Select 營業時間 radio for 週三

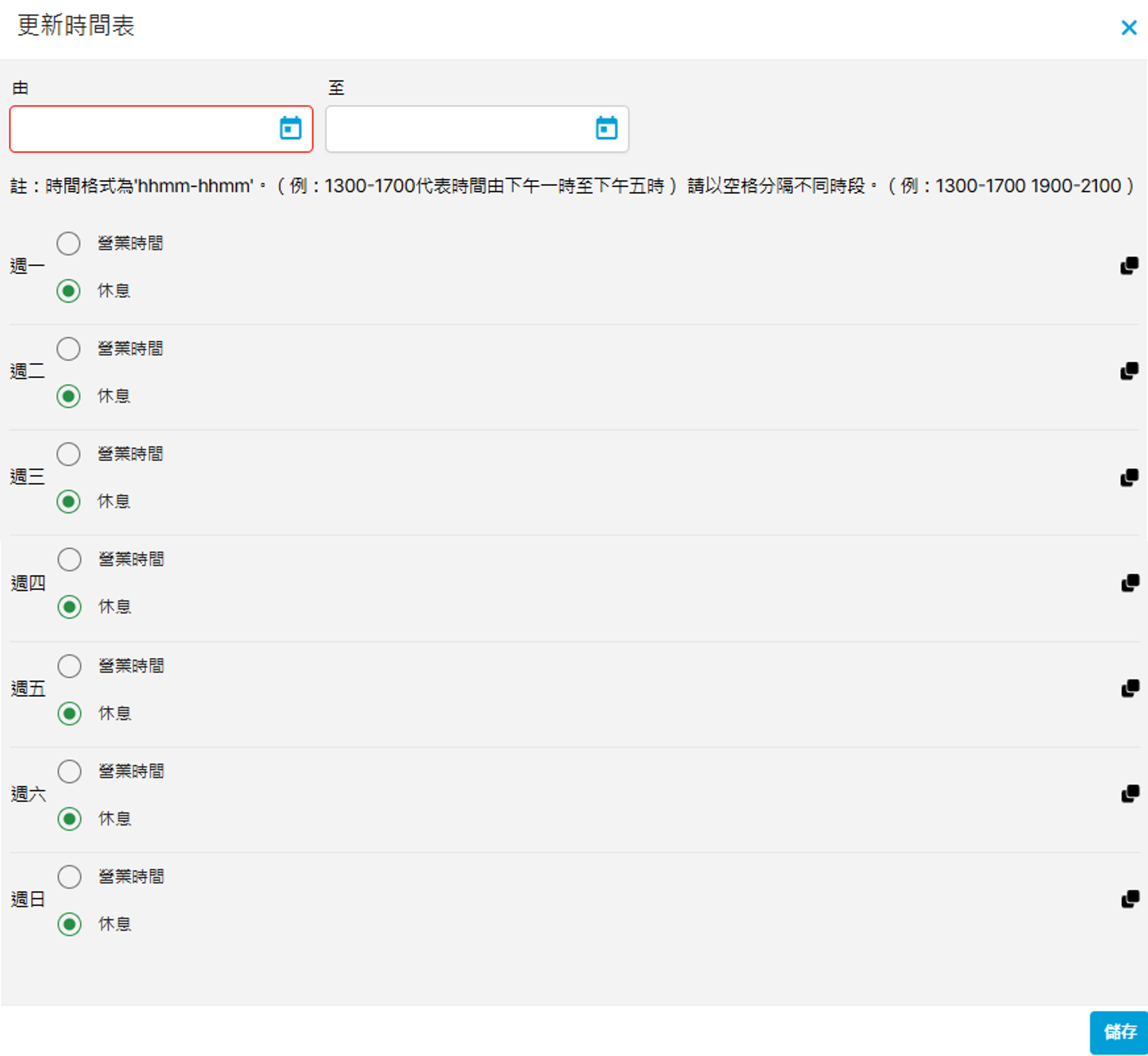[69, 454]
